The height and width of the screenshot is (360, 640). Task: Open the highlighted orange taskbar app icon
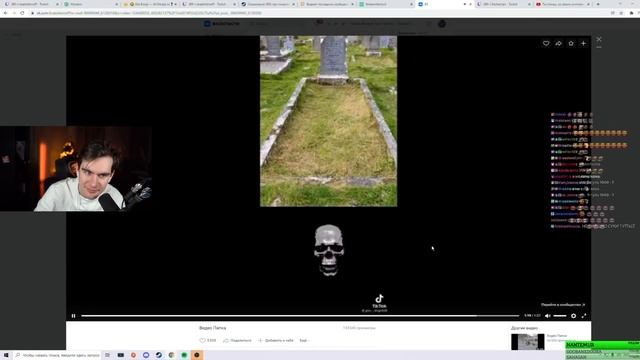click(197, 355)
